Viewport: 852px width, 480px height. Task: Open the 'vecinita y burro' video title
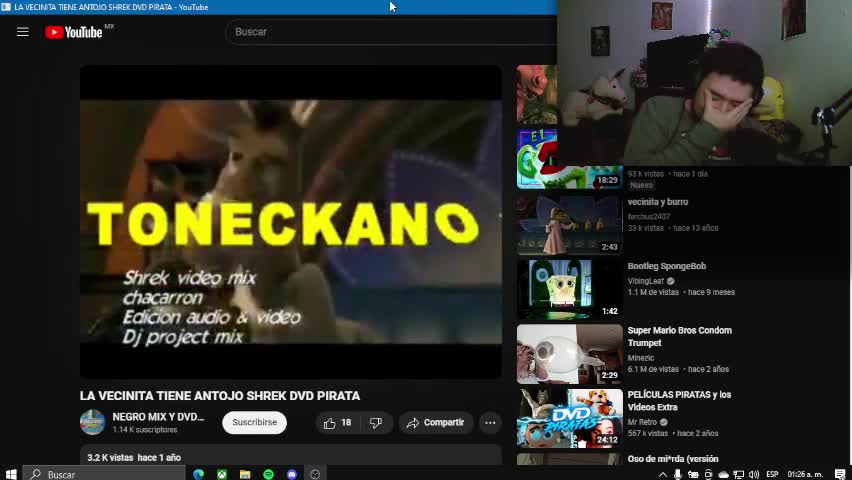pos(657,202)
